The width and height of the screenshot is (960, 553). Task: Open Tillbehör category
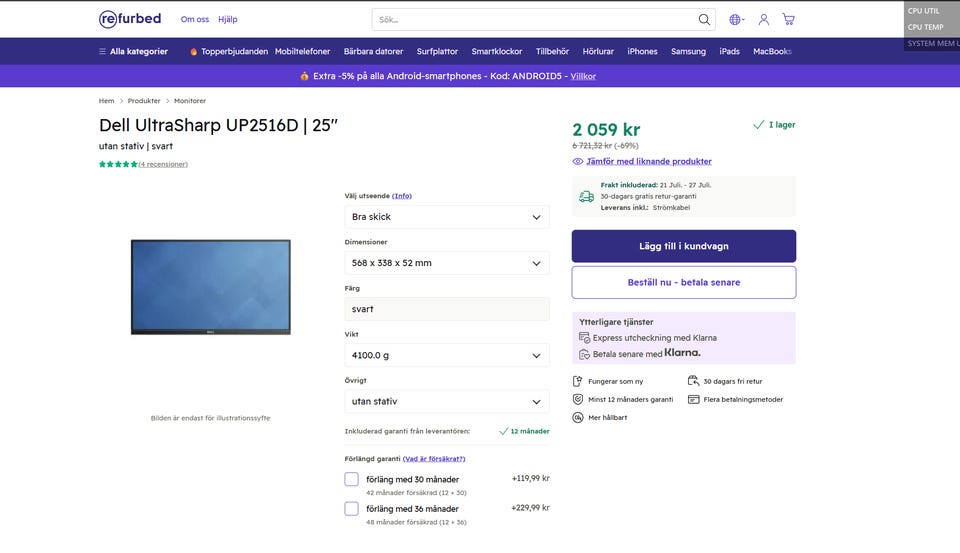pos(552,51)
